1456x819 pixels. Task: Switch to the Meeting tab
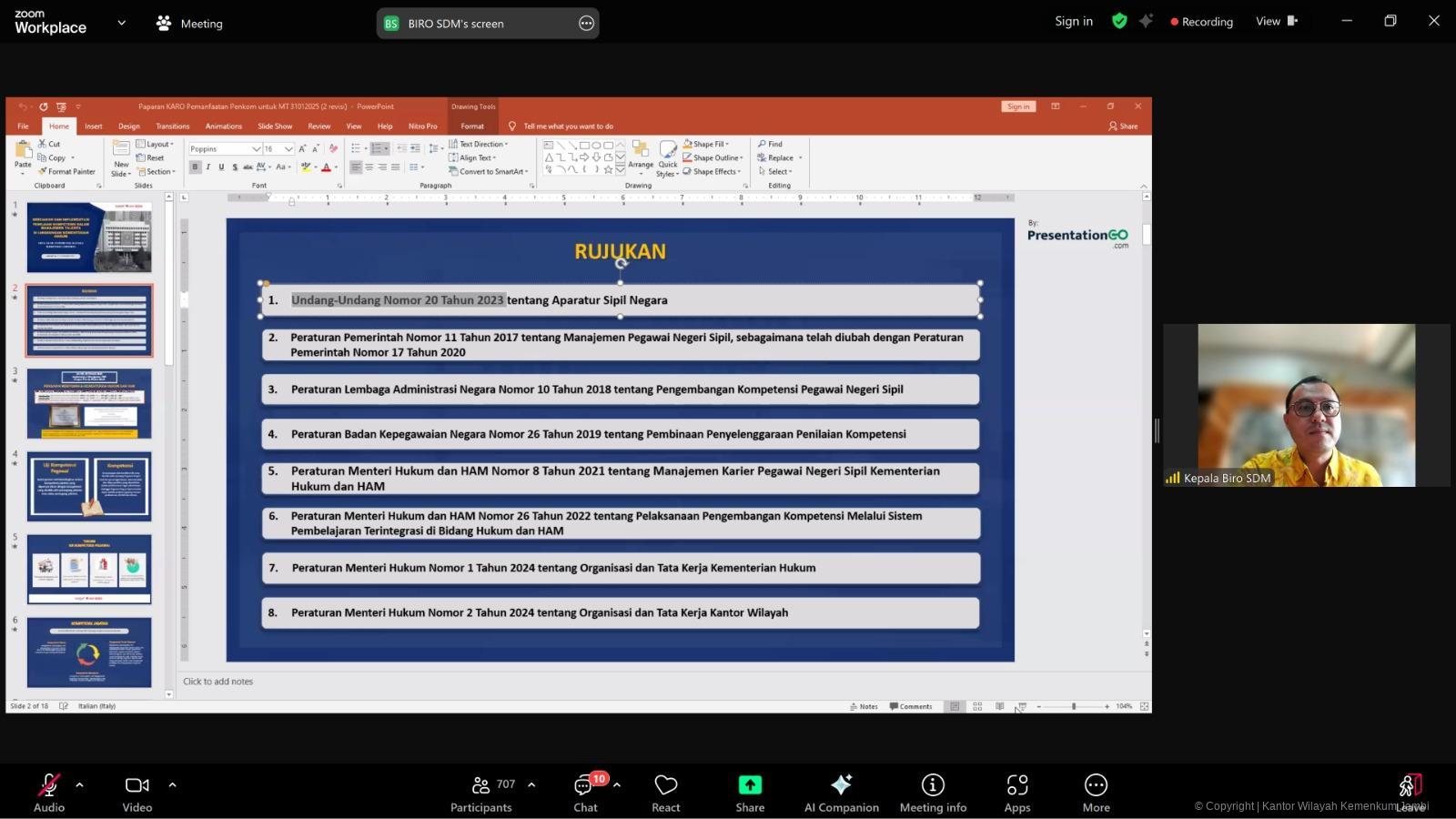[189, 24]
